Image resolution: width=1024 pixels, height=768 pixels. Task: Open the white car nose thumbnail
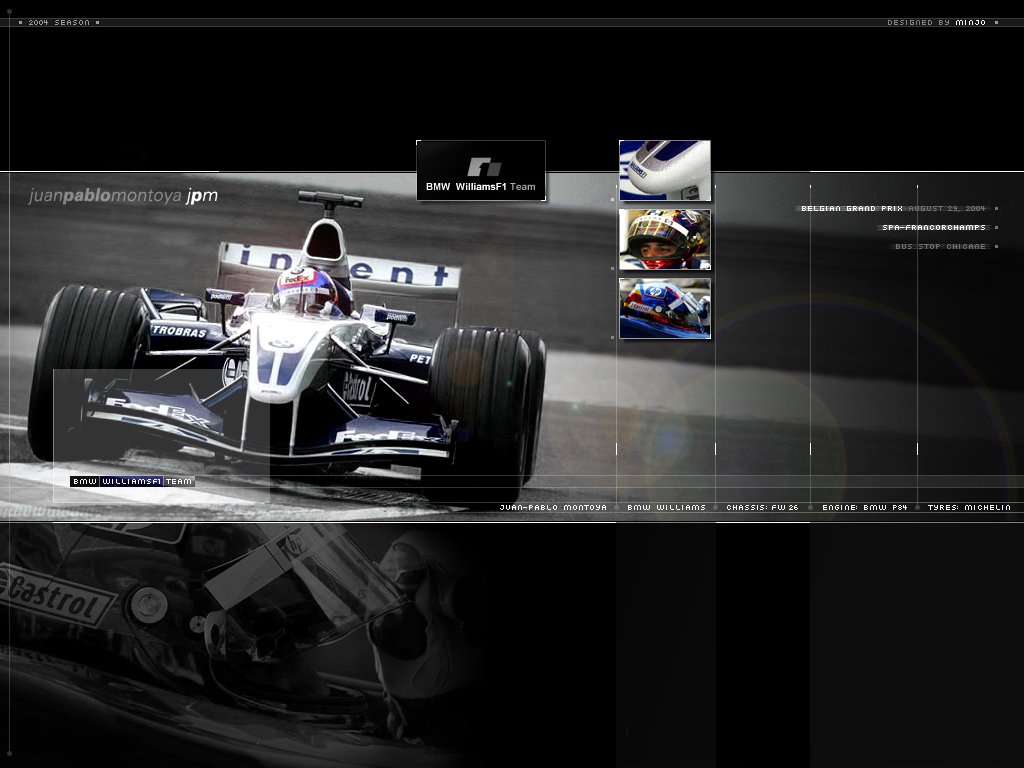click(665, 170)
